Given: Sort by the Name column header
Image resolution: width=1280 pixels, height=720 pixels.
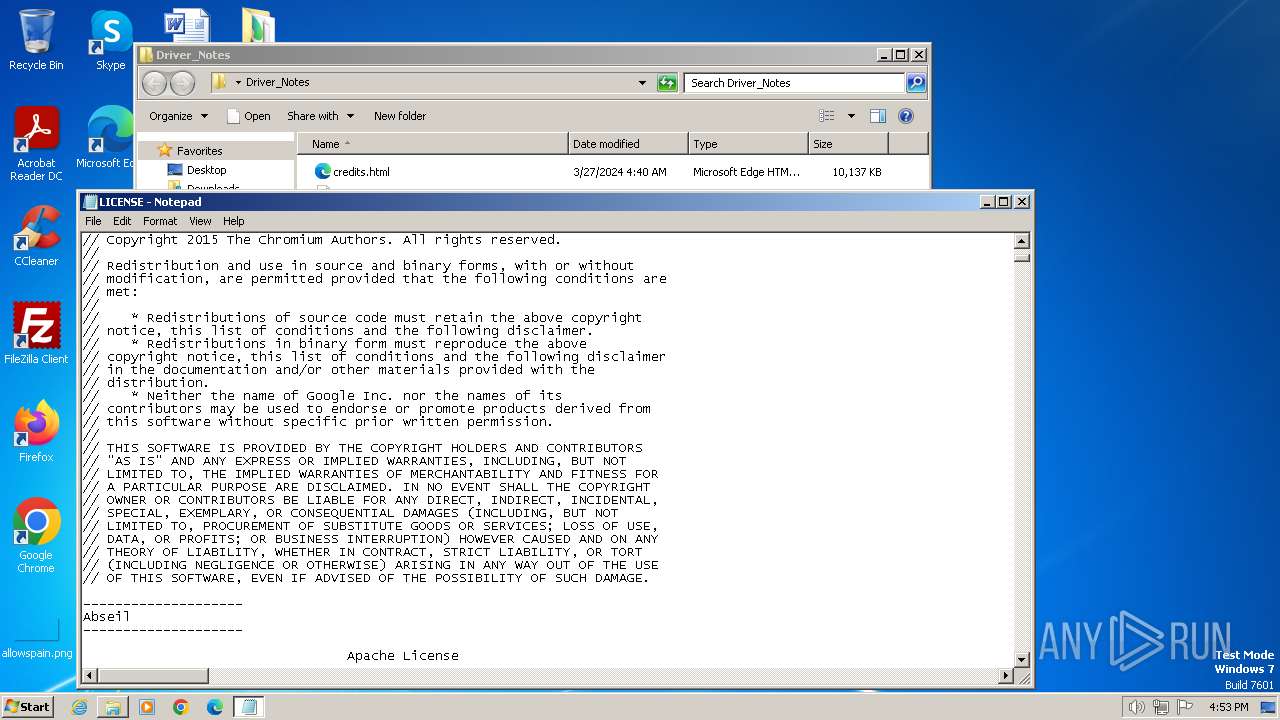Looking at the screenshot, I should point(432,144).
